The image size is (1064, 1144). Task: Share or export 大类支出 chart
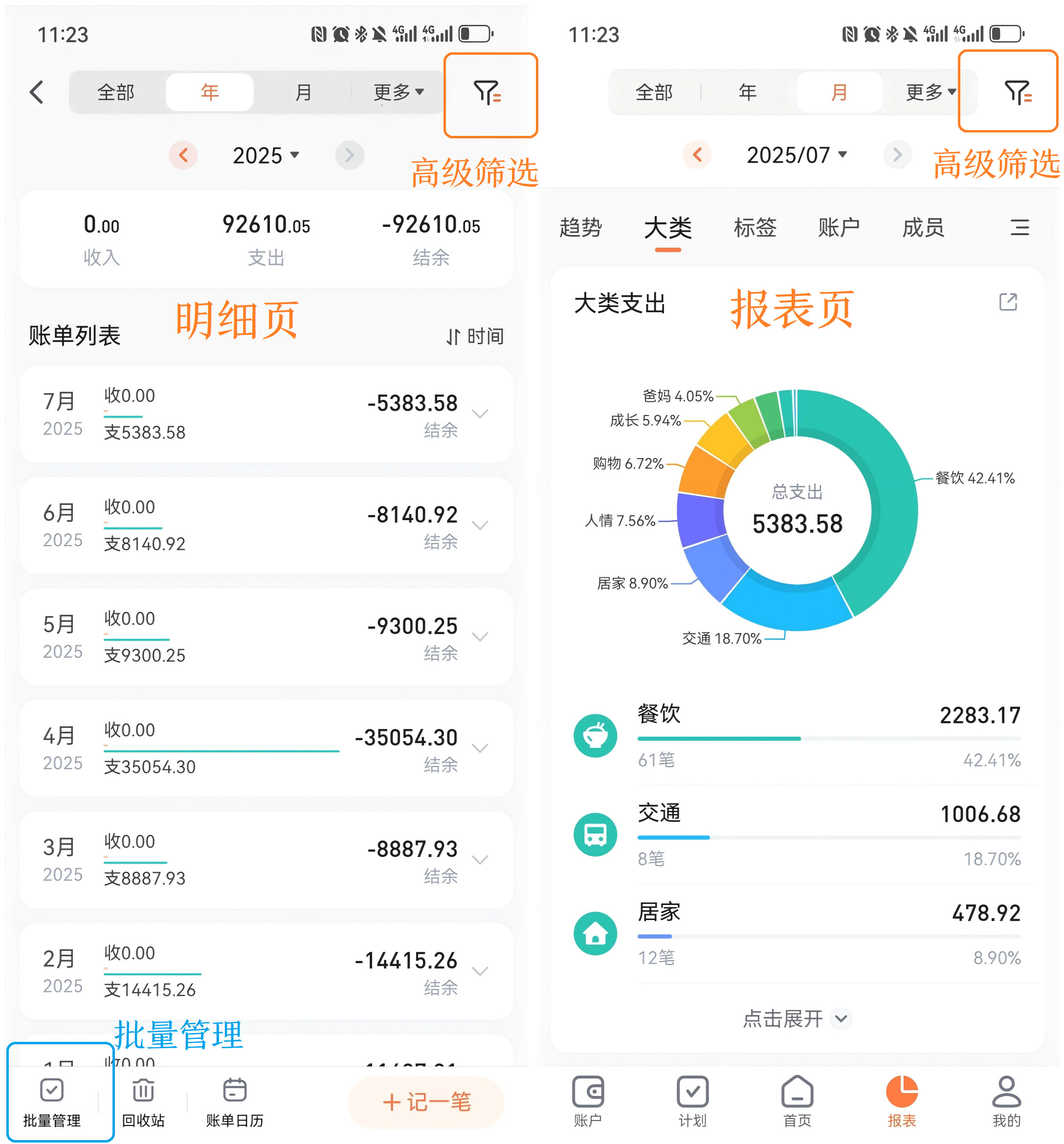(x=1008, y=302)
